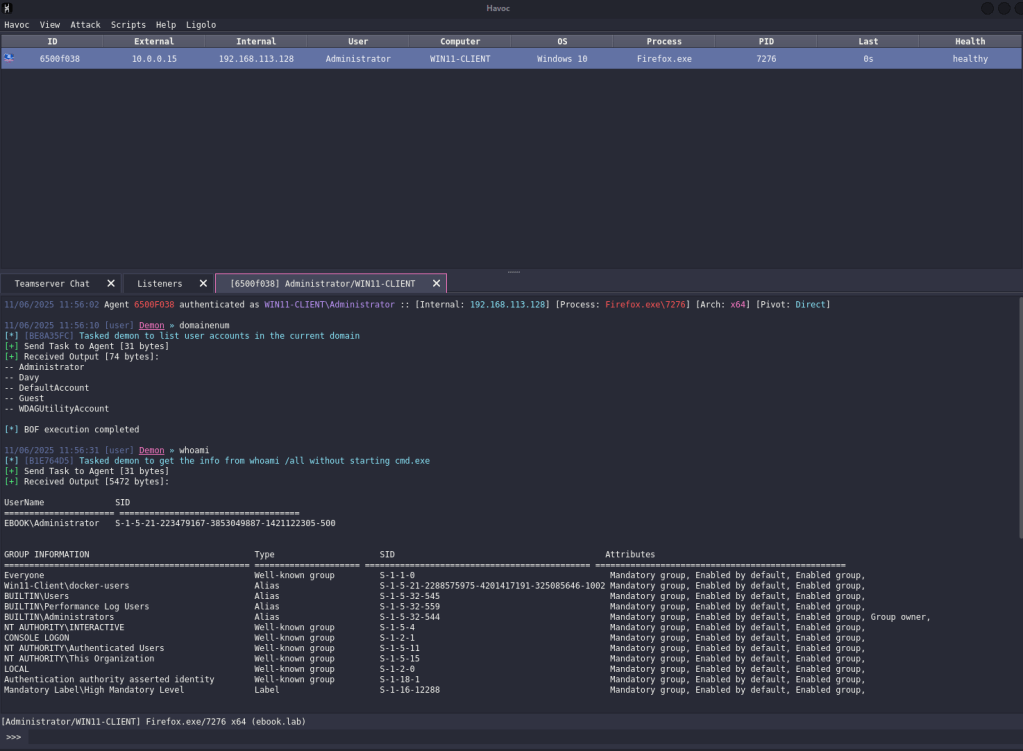The width and height of the screenshot is (1023, 751).
Task: Open the Help menu
Action: pyautogui.click(x=166, y=25)
